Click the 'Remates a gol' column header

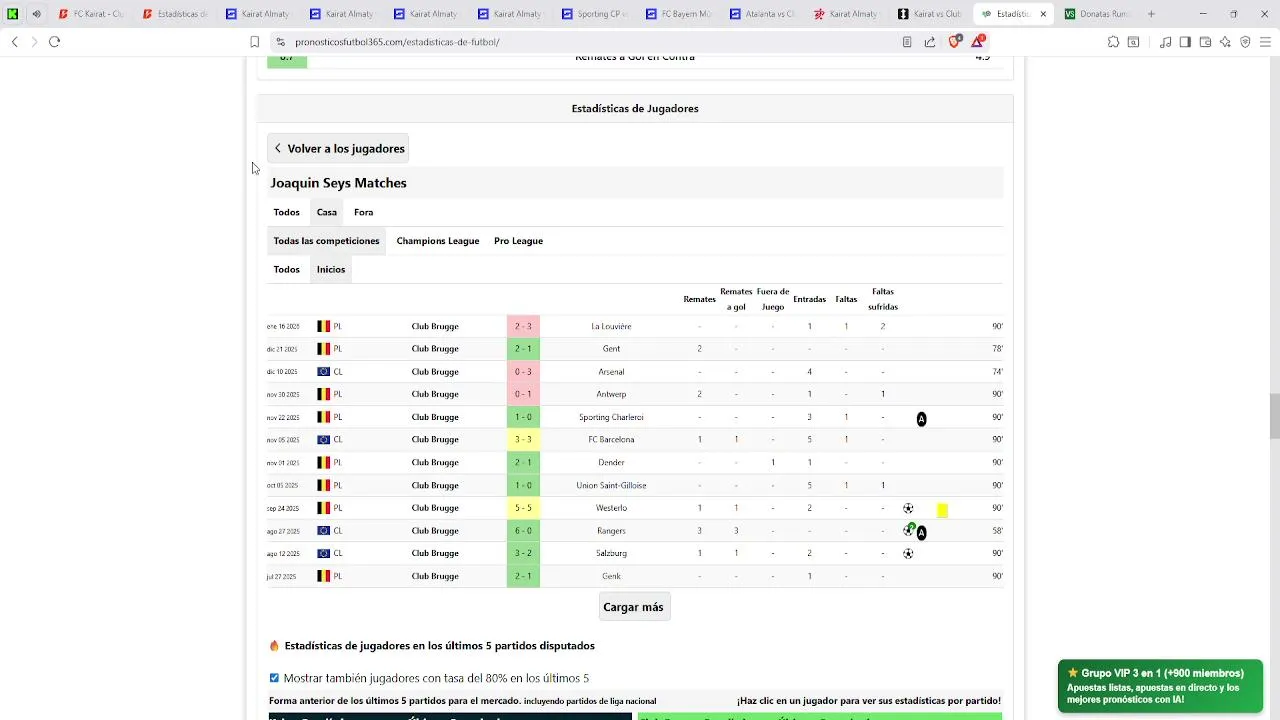click(736, 299)
